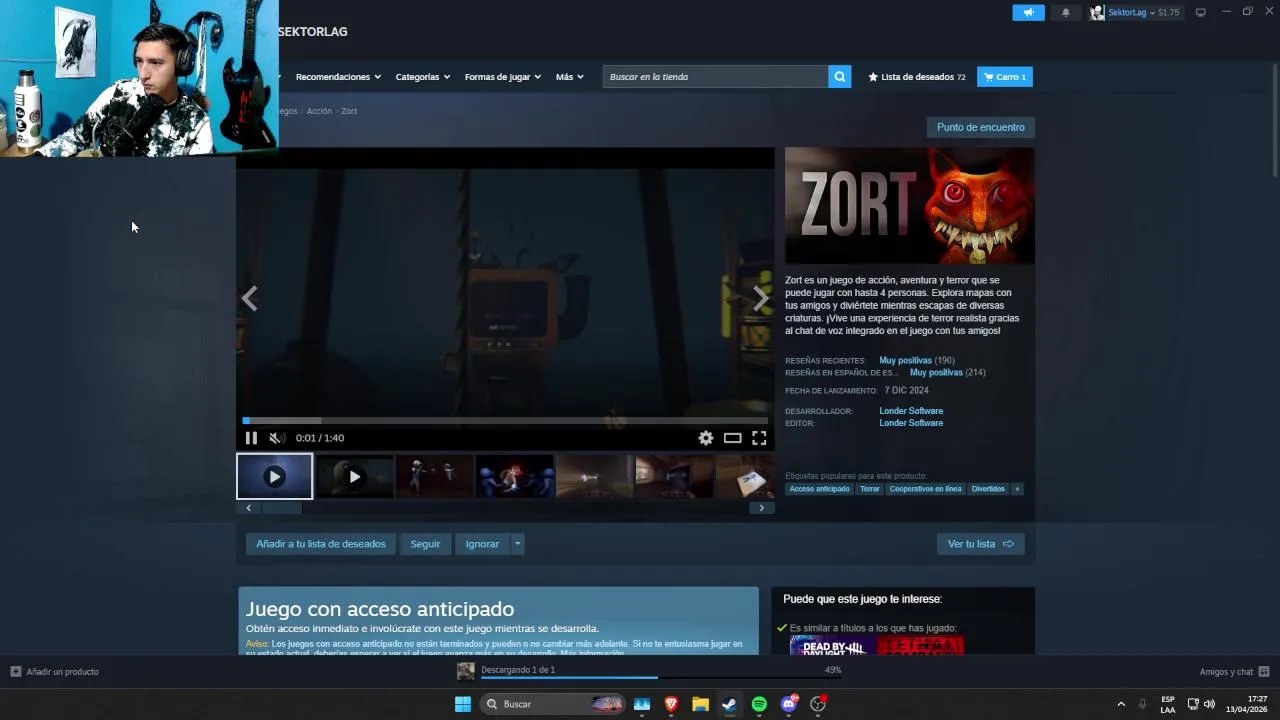Open the taskbar volume control
This screenshot has width=1280, height=720.
pos(1209,704)
